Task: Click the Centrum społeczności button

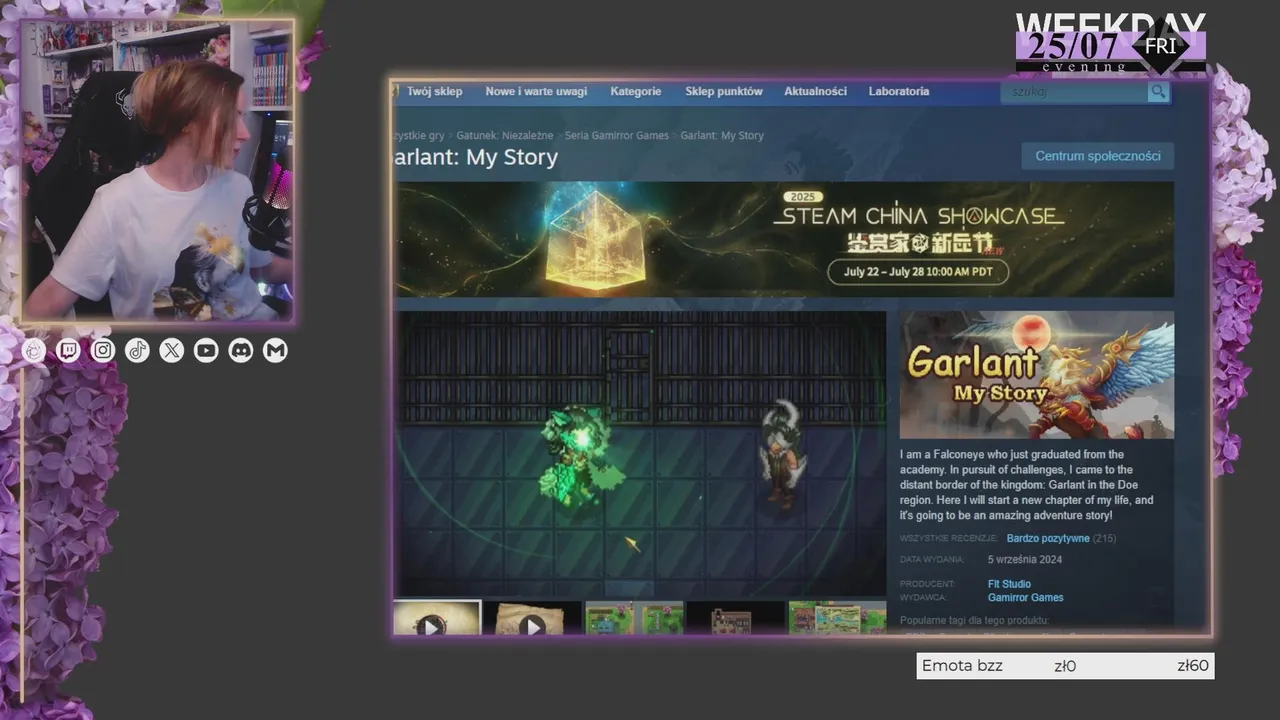Action: pyautogui.click(x=1098, y=156)
